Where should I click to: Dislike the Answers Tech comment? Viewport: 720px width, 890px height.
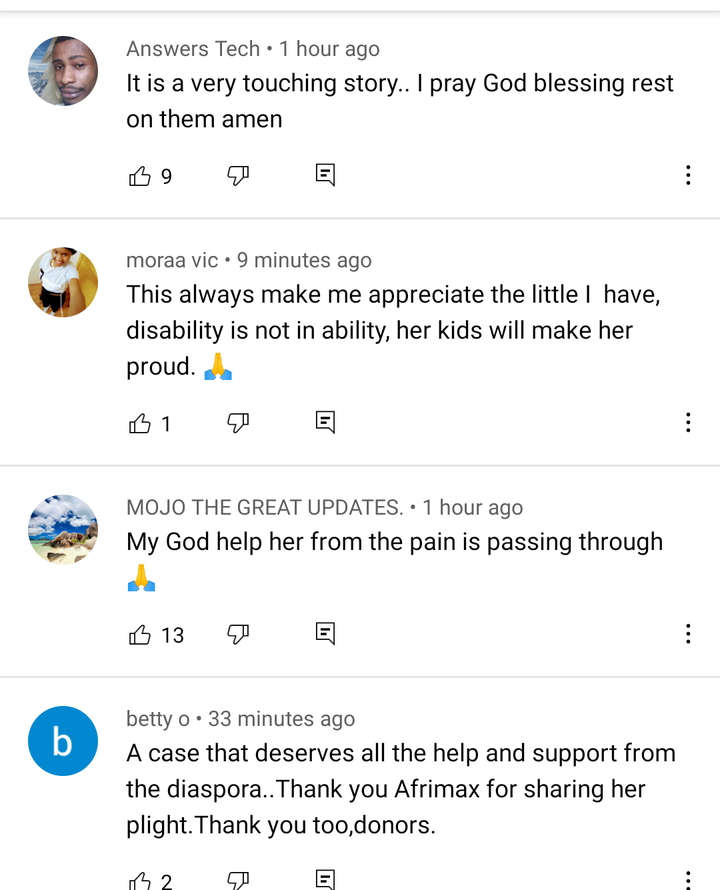(x=238, y=176)
